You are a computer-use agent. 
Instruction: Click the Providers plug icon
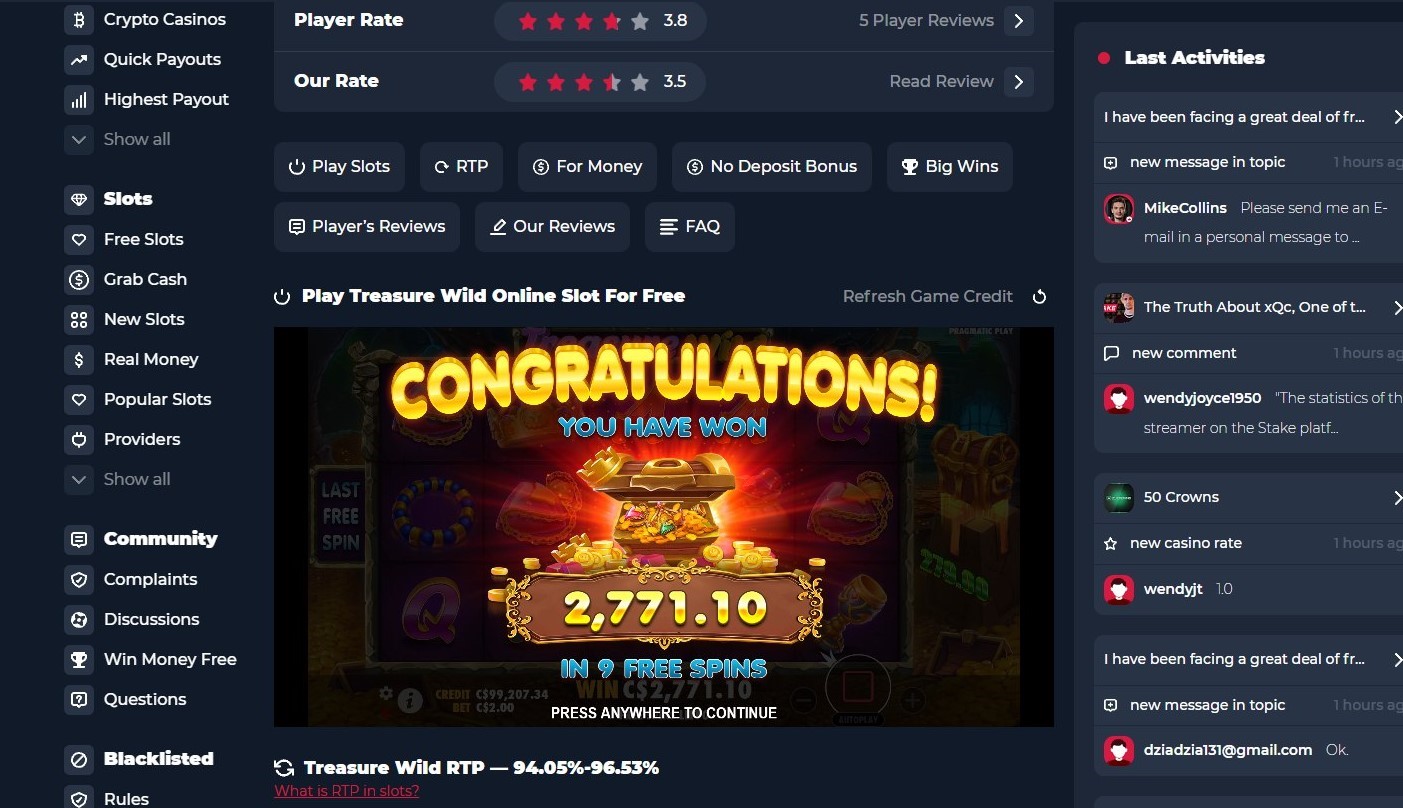click(x=79, y=439)
